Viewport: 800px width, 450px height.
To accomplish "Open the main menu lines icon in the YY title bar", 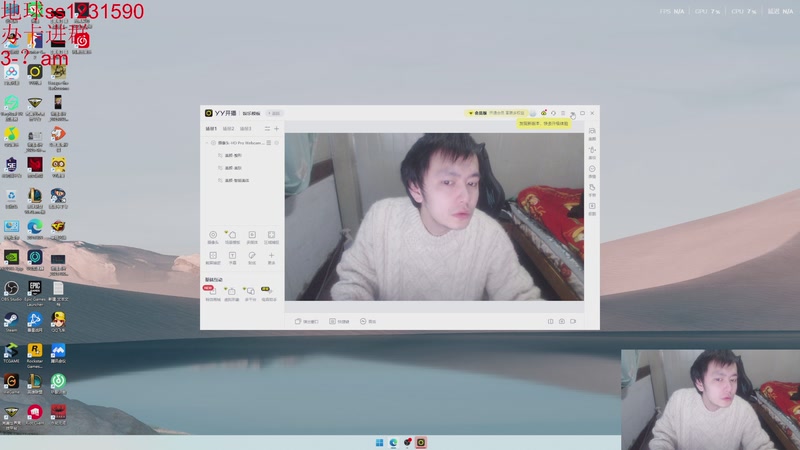I will pyautogui.click(x=563, y=113).
